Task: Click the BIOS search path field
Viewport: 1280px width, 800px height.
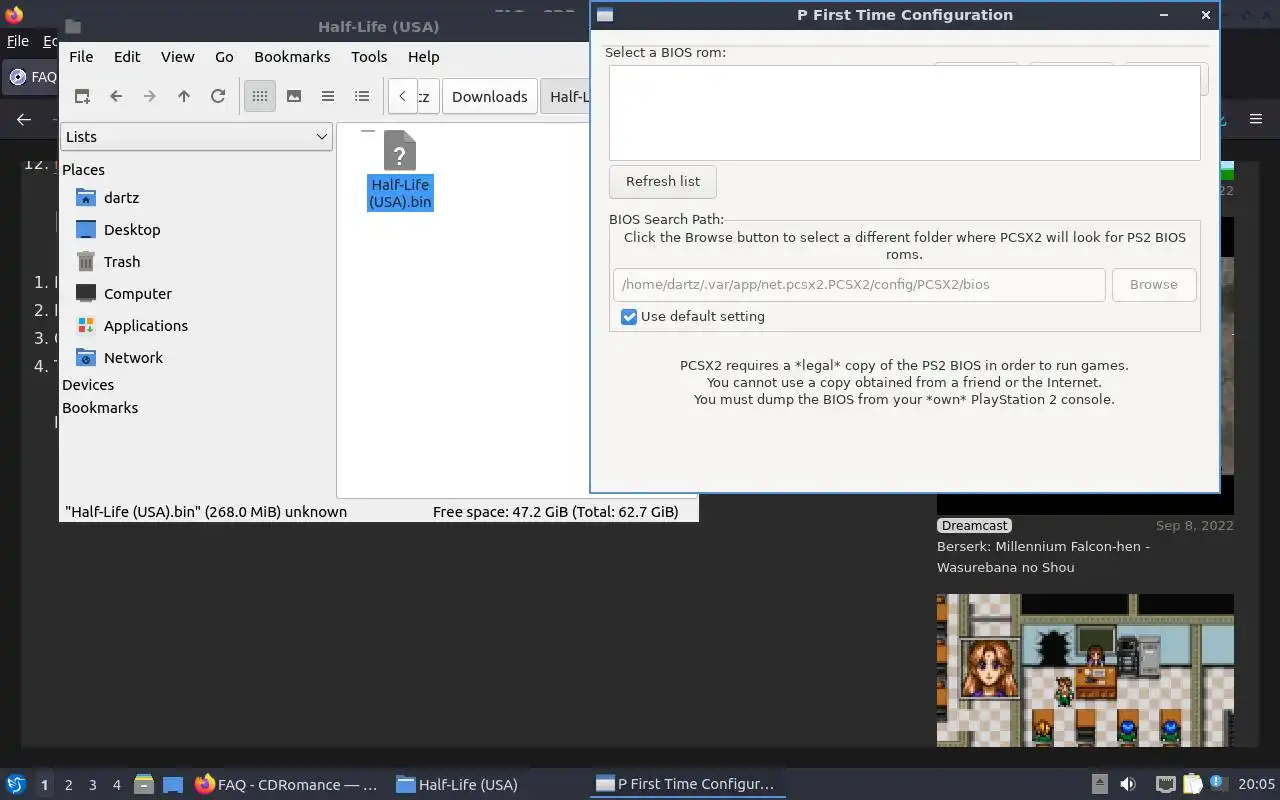Action: tap(859, 284)
